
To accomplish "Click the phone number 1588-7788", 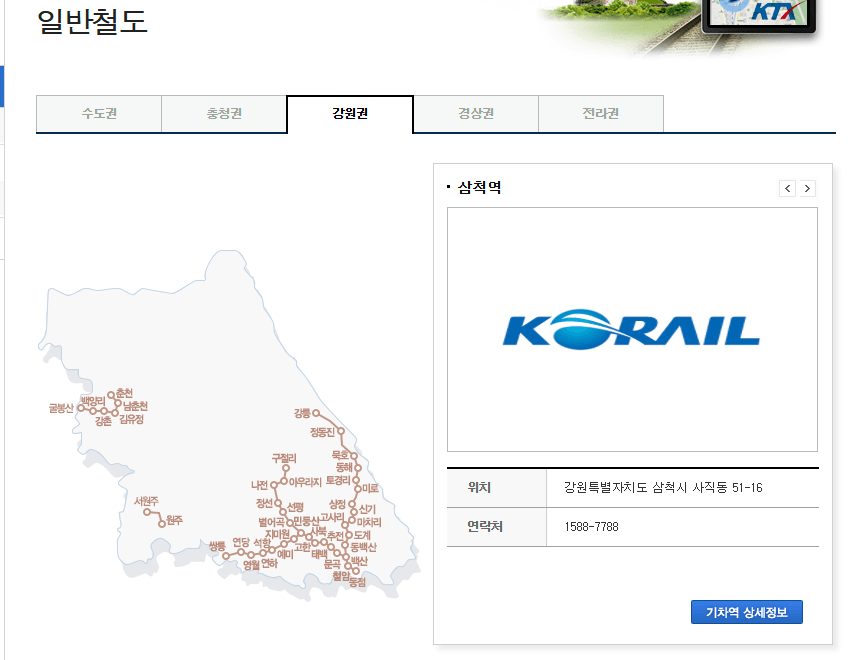I will coord(592,527).
